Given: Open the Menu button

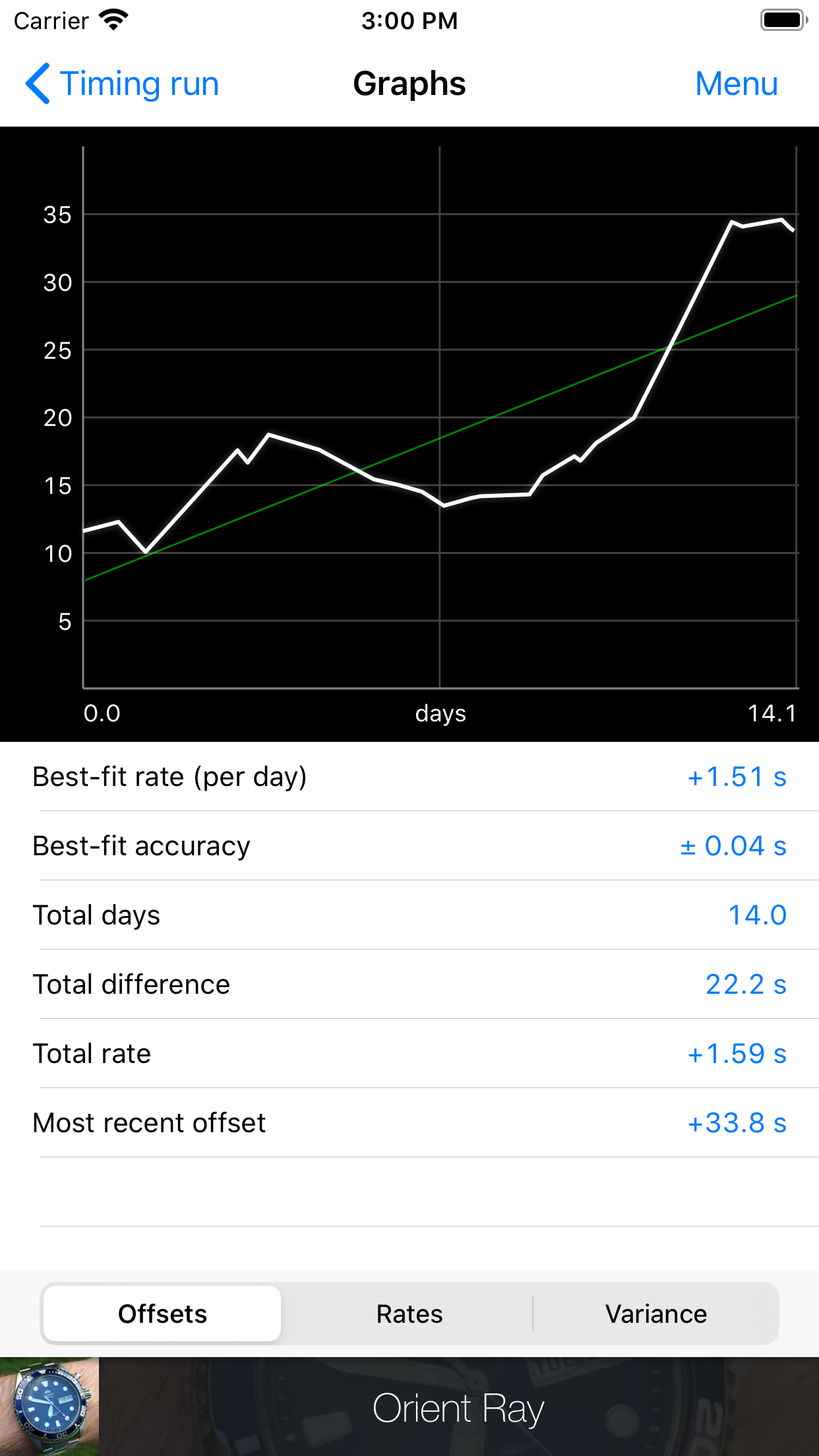Looking at the screenshot, I should [x=737, y=84].
